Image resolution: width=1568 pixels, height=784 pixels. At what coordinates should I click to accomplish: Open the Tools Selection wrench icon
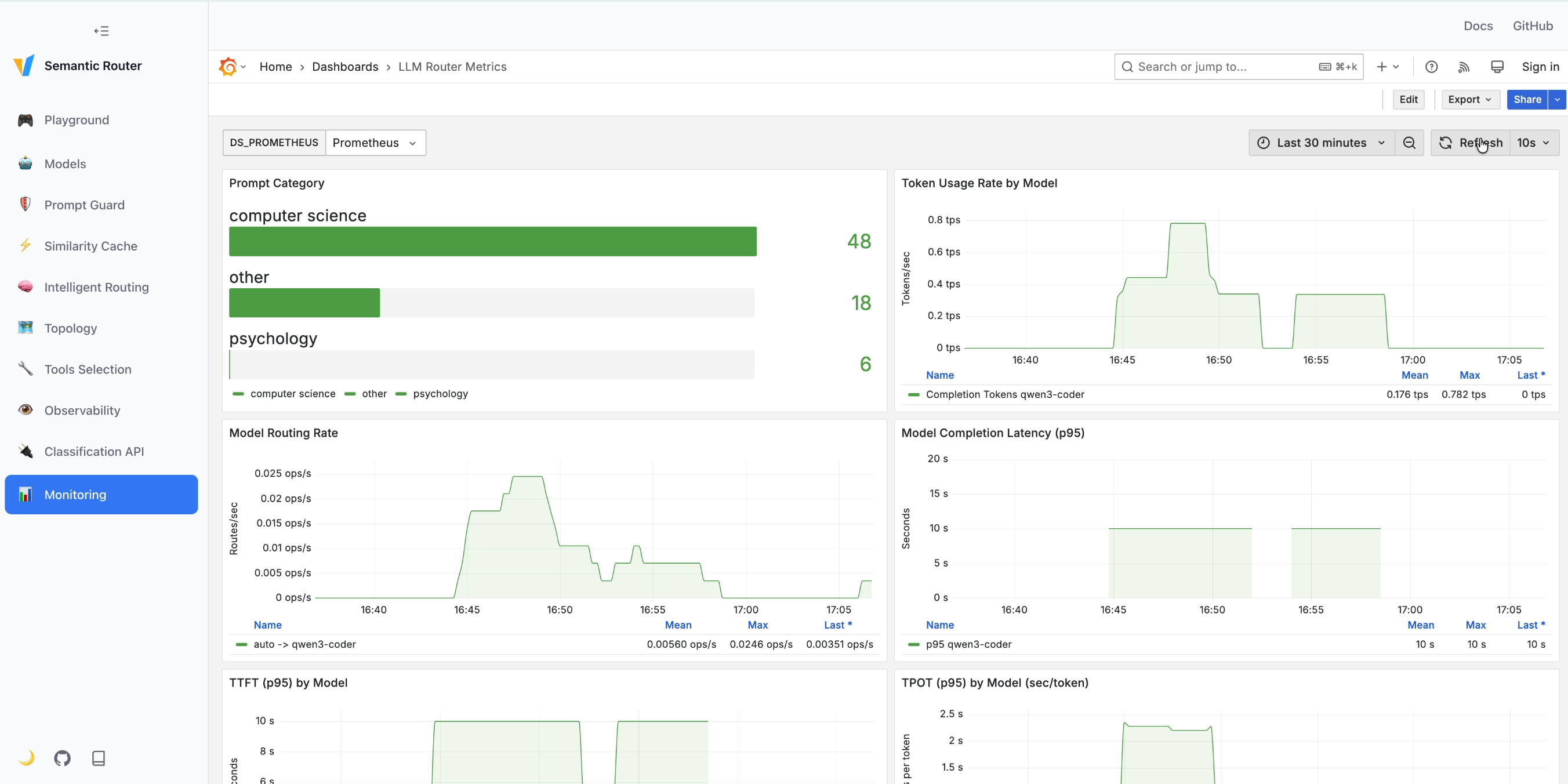(x=25, y=369)
